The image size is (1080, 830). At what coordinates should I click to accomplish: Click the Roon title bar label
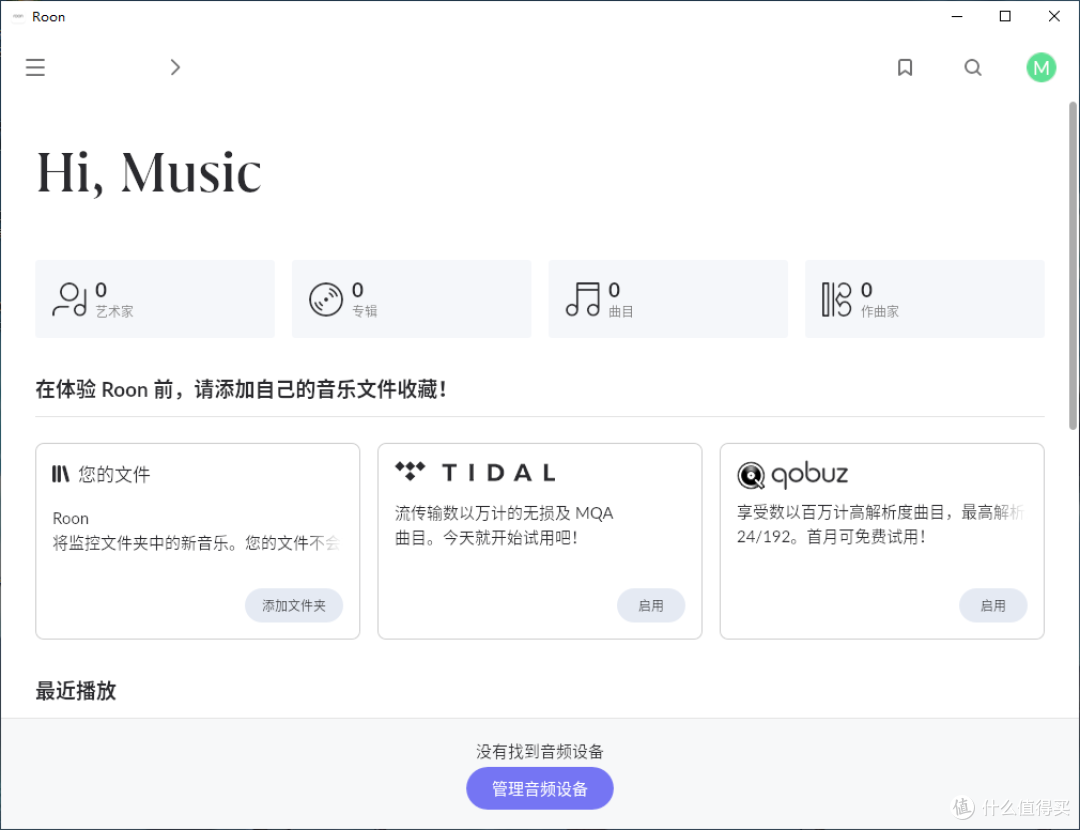coord(48,16)
